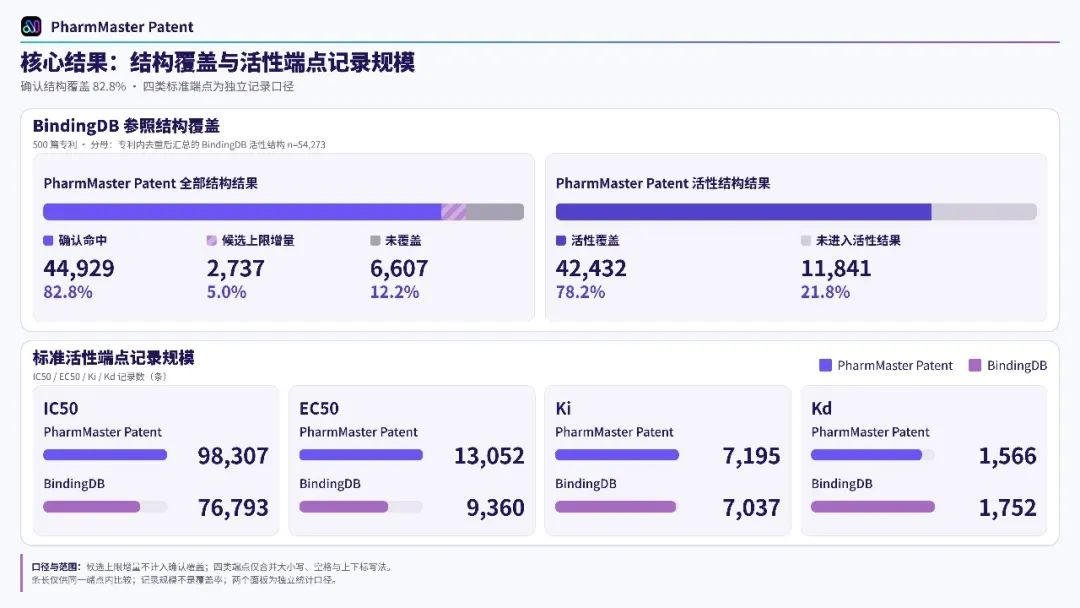Screen dimensions: 1080x608
Task: Select the candidate increment count 2,737
Action: [236, 268]
